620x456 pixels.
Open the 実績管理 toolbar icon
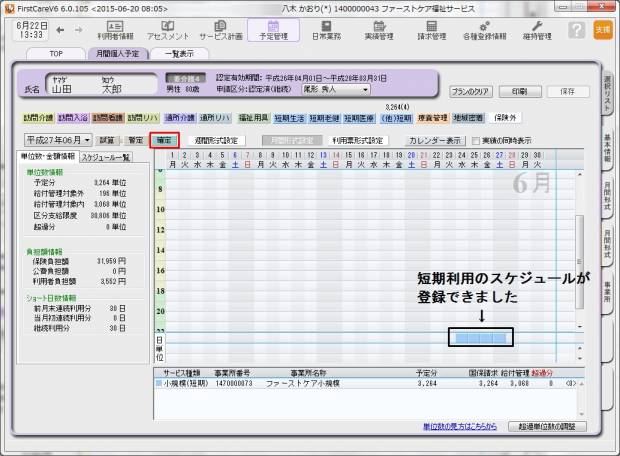point(377,30)
